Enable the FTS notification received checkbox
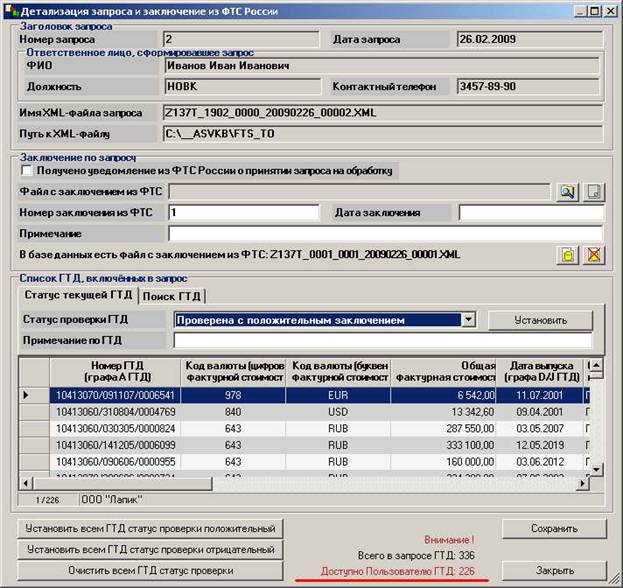The width and height of the screenshot is (623, 588). pos(27,171)
